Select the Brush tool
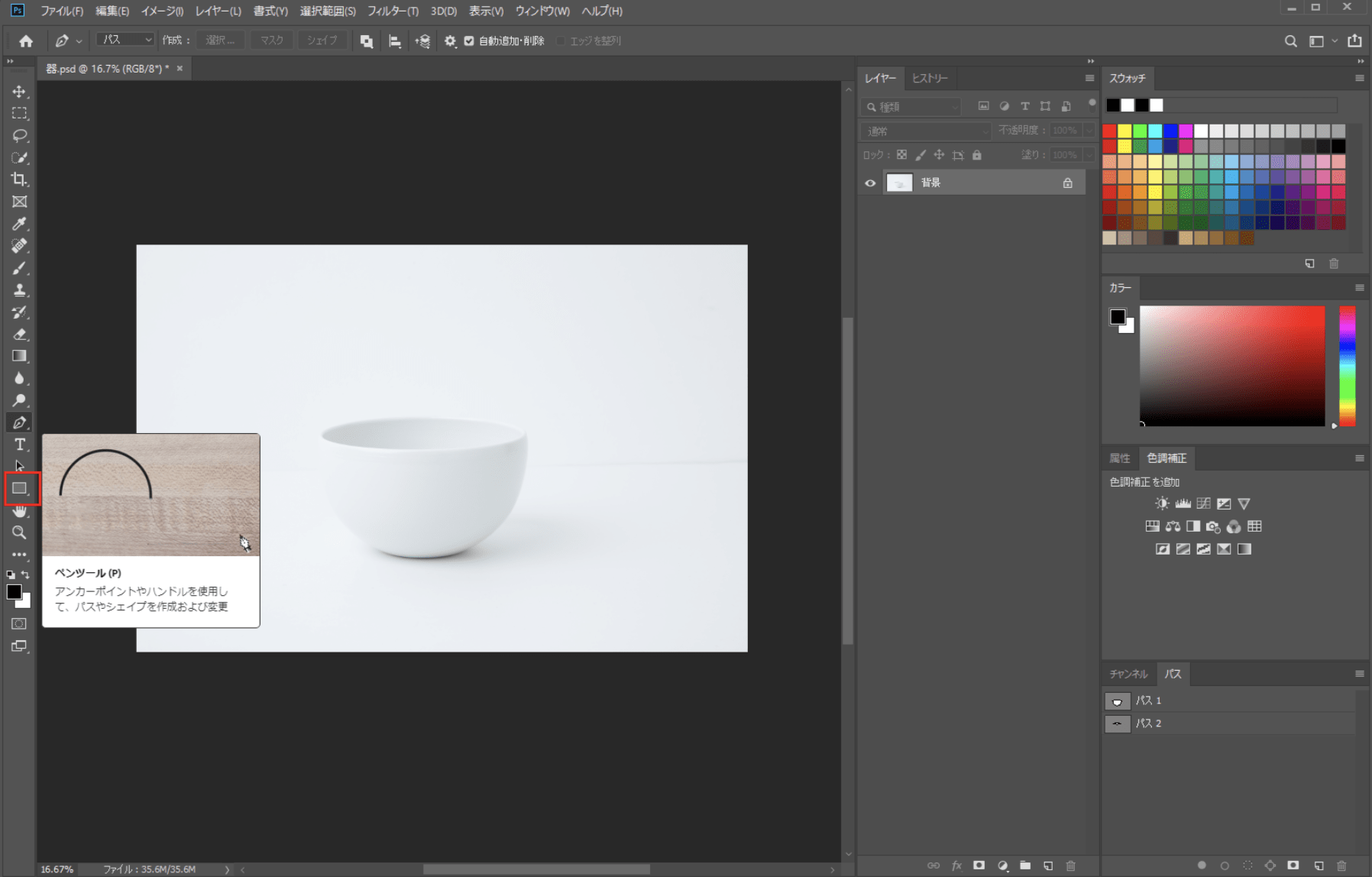Viewport: 1372px width, 877px height. tap(19, 268)
